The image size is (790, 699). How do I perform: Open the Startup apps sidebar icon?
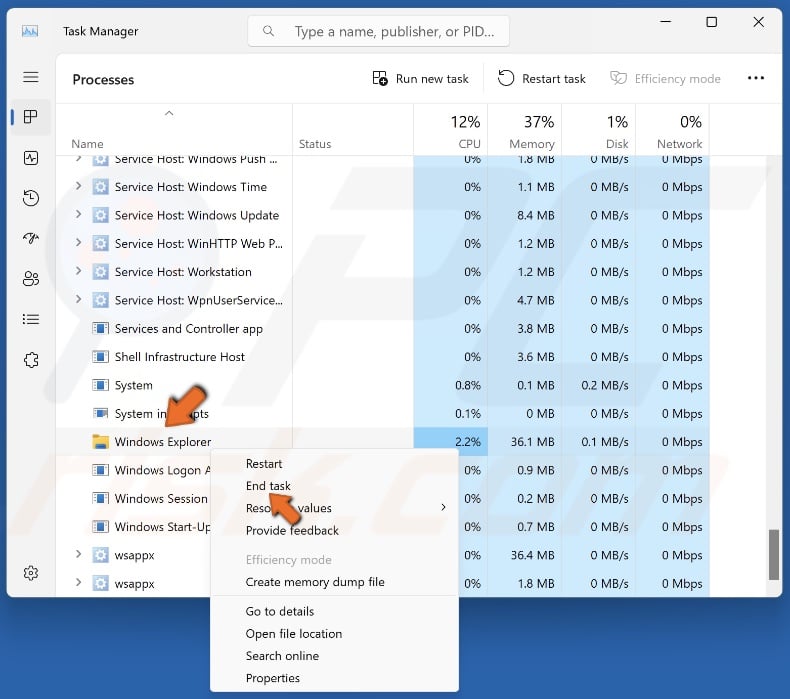[31, 238]
